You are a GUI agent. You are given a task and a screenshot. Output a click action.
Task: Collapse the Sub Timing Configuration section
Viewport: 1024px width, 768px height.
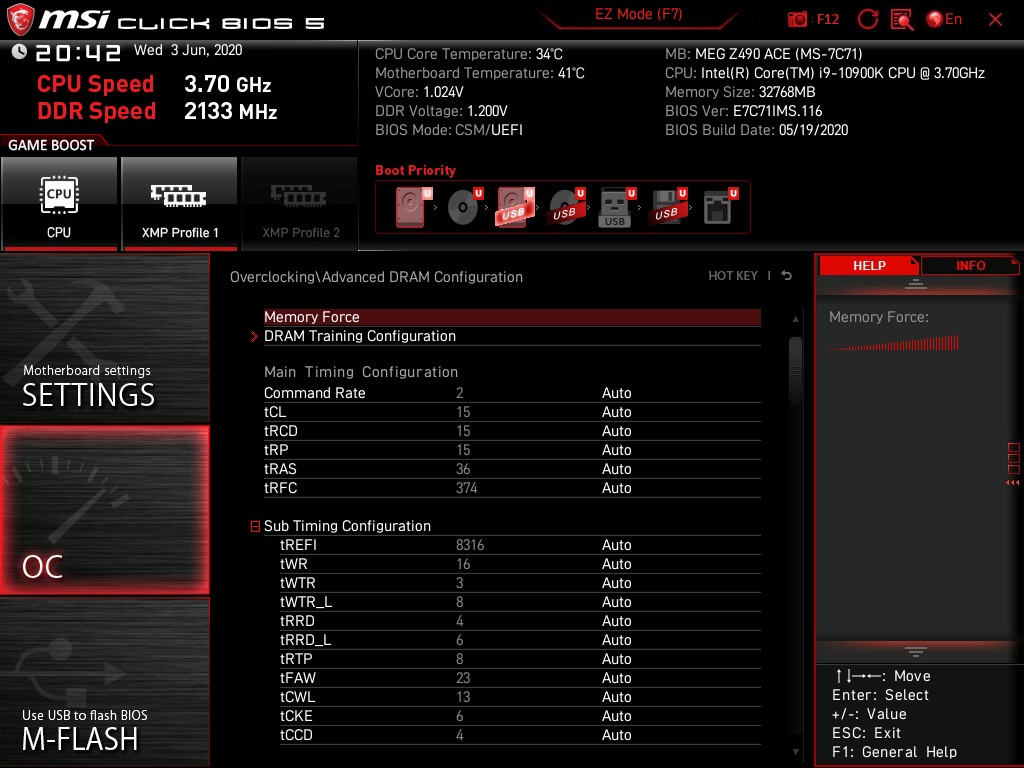click(x=255, y=526)
